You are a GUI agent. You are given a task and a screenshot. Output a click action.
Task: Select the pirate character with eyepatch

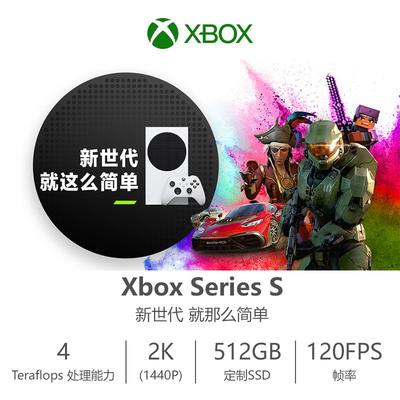[x=275, y=158]
